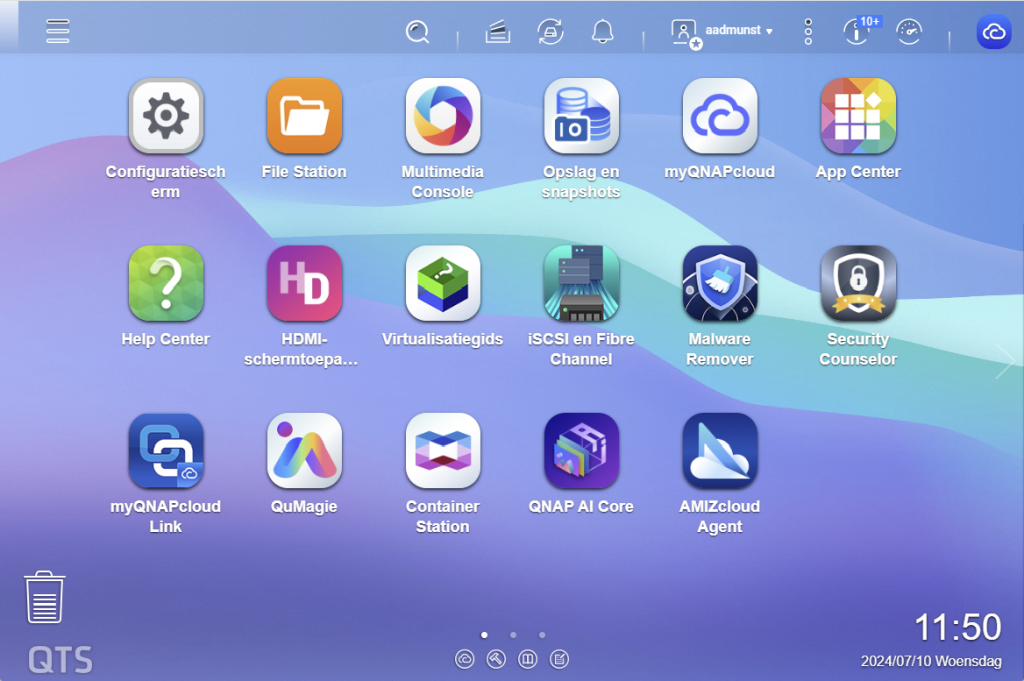The image size is (1024, 681).
Task: Launch File Station
Action: 304,116
